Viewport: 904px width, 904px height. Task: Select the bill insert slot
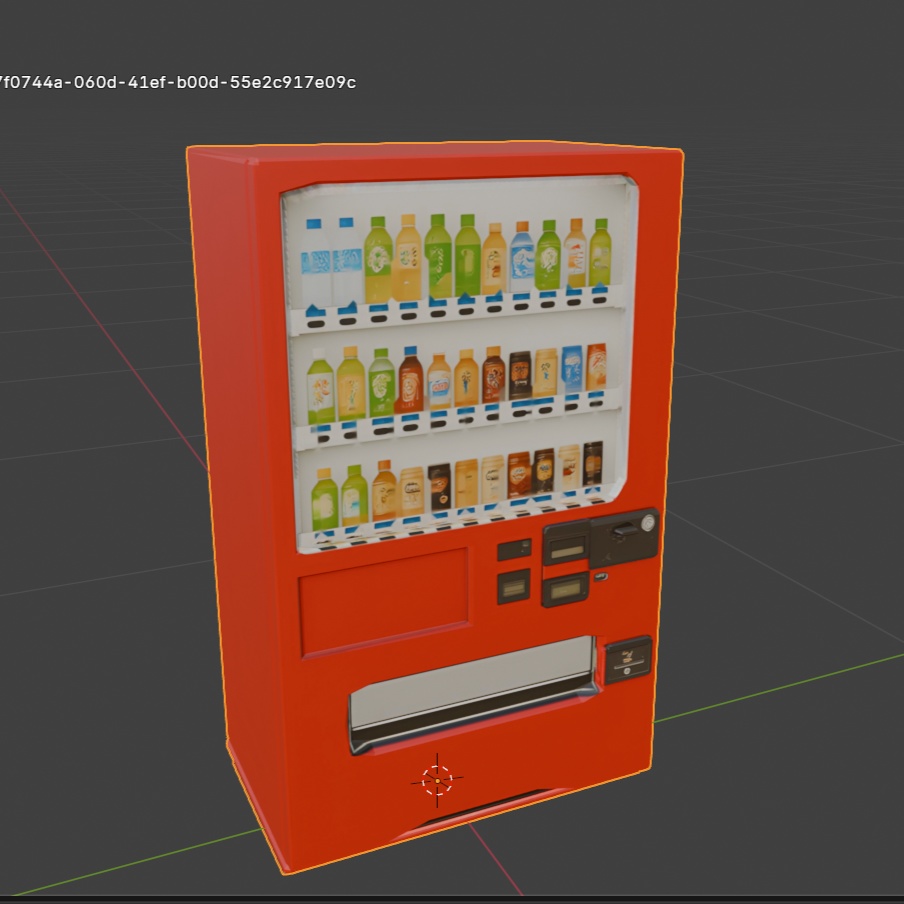[627, 528]
